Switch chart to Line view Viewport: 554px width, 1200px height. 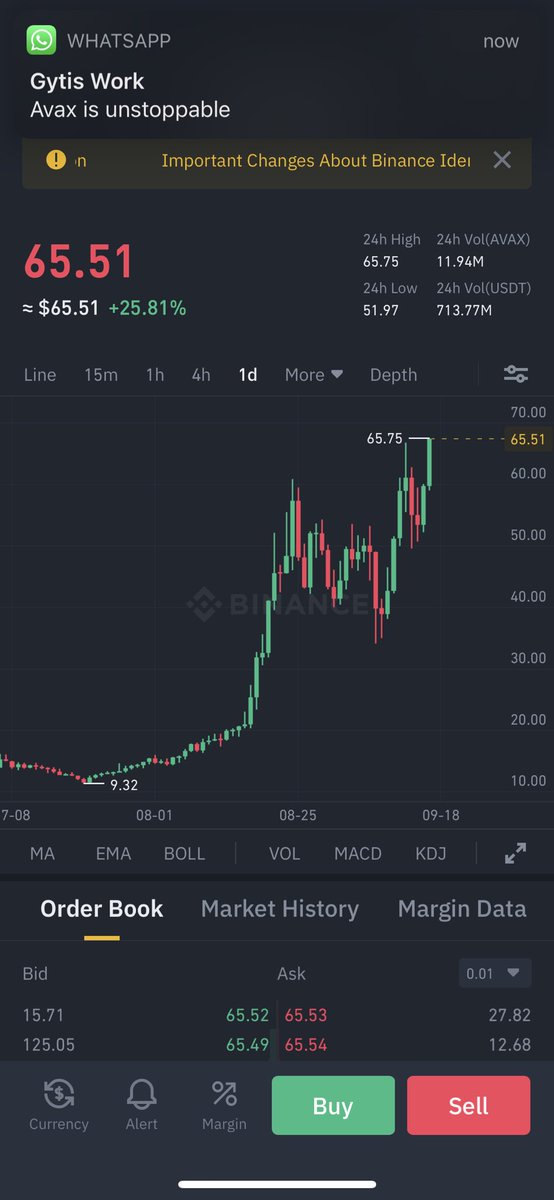coord(40,374)
